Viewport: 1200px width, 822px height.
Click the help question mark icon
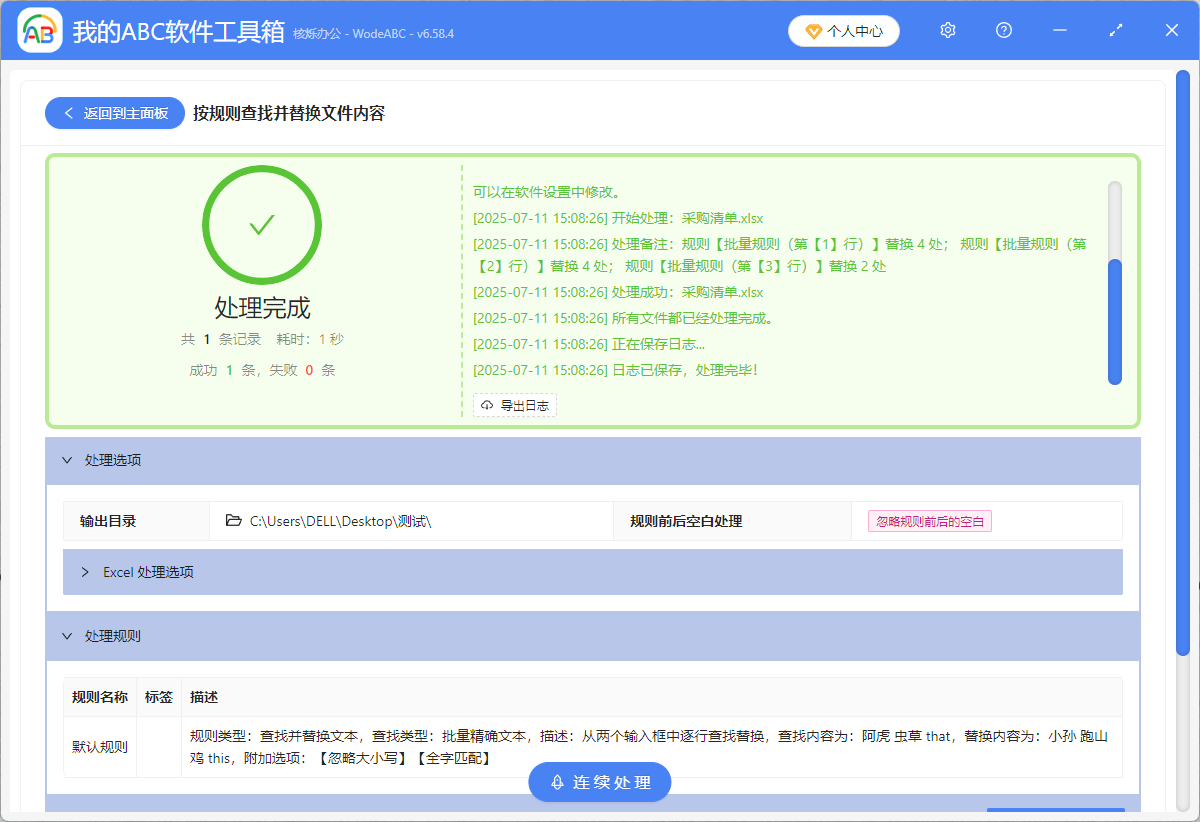1003,30
